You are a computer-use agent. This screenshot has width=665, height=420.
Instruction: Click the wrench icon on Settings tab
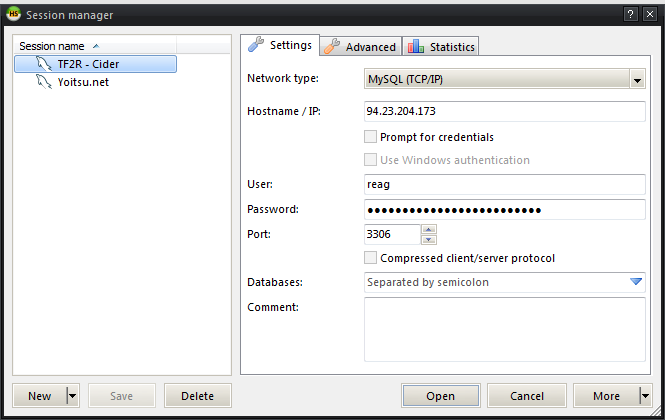click(256, 45)
